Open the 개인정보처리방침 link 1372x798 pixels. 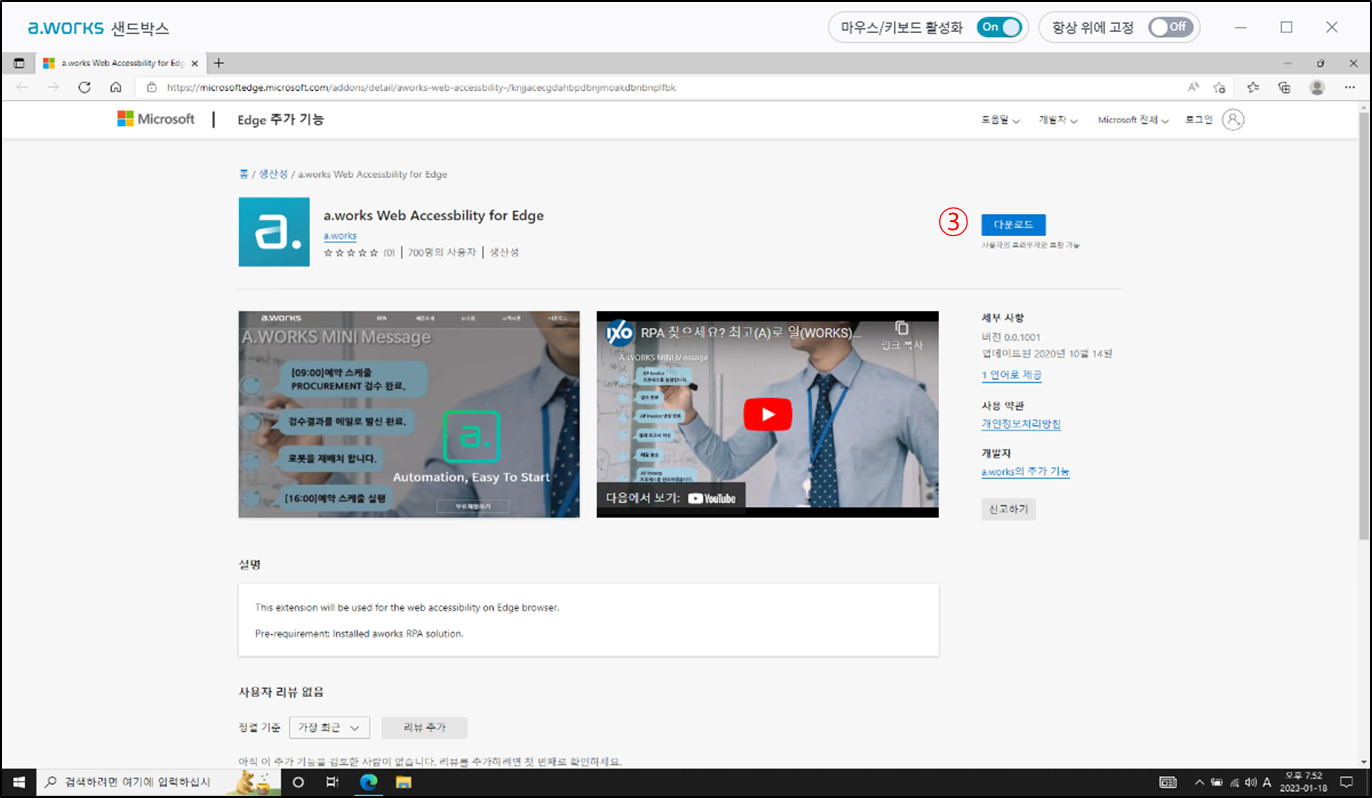tap(1021, 424)
